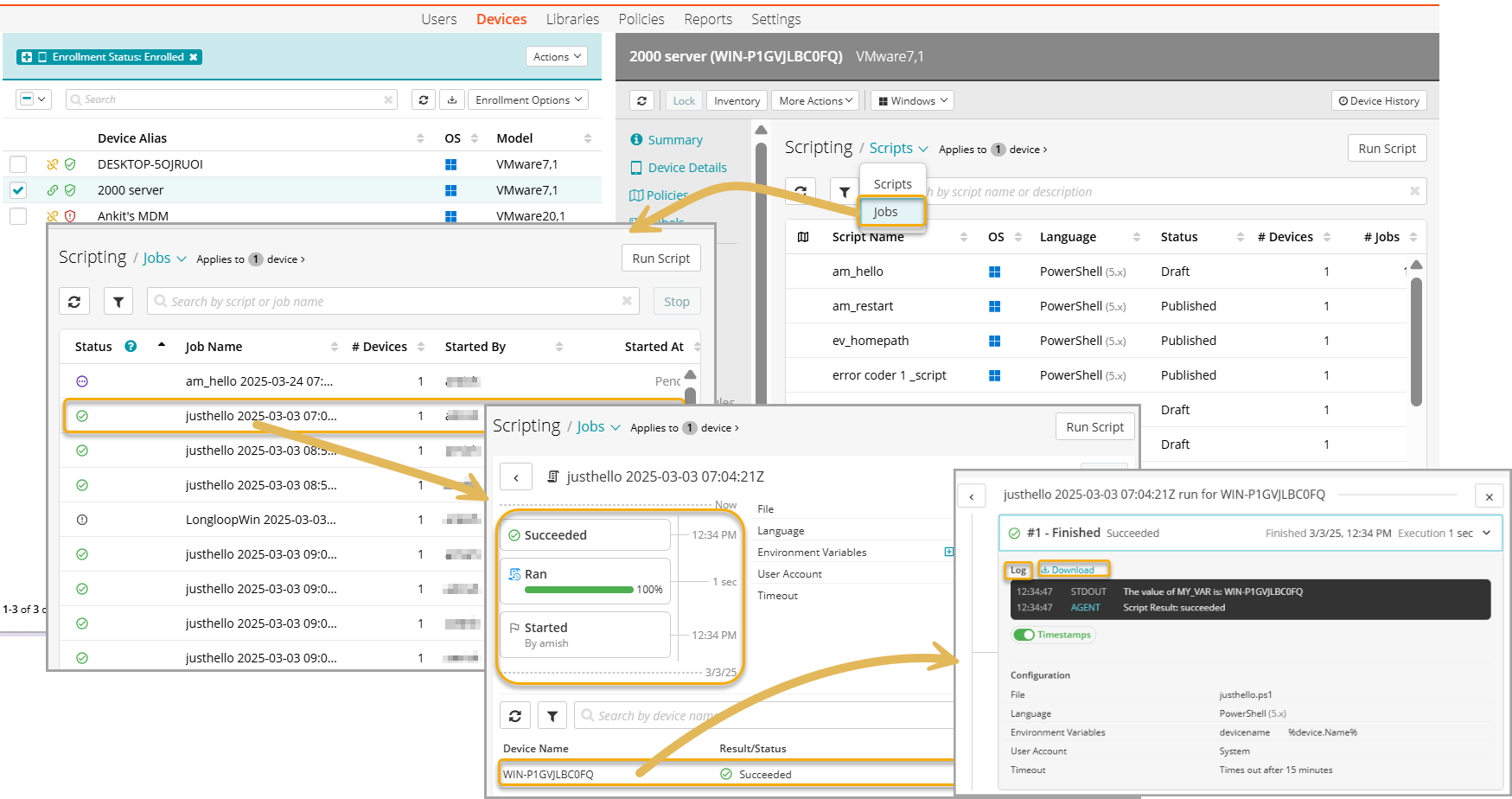Click the download icon beside Enrollment Options
This screenshot has height=799, width=1512.
452,100
